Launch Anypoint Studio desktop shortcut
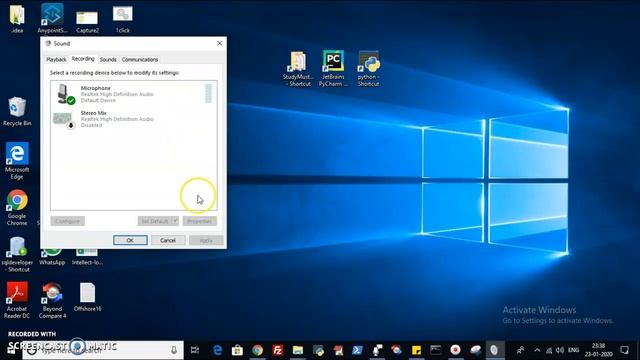The height and width of the screenshot is (360, 640). coord(52,18)
